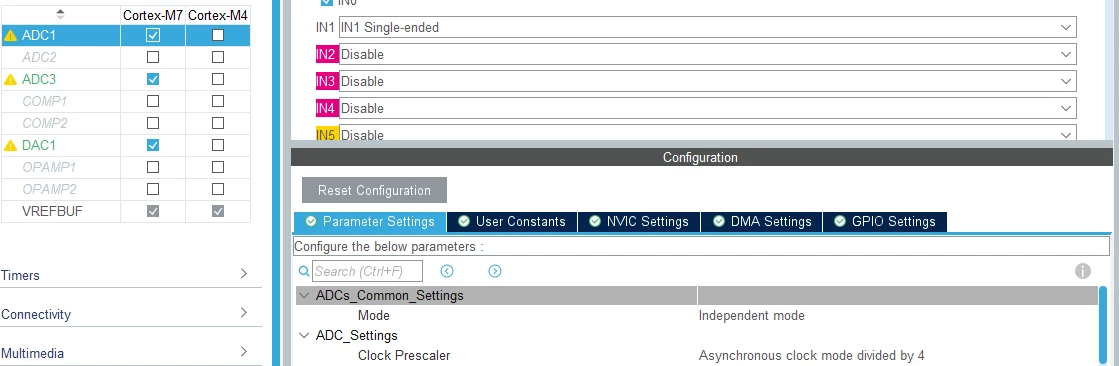This screenshot has height=366, width=1119.
Task: Click the sort arrows in list header
Action: pyautogui.click(x=60, y=14)
